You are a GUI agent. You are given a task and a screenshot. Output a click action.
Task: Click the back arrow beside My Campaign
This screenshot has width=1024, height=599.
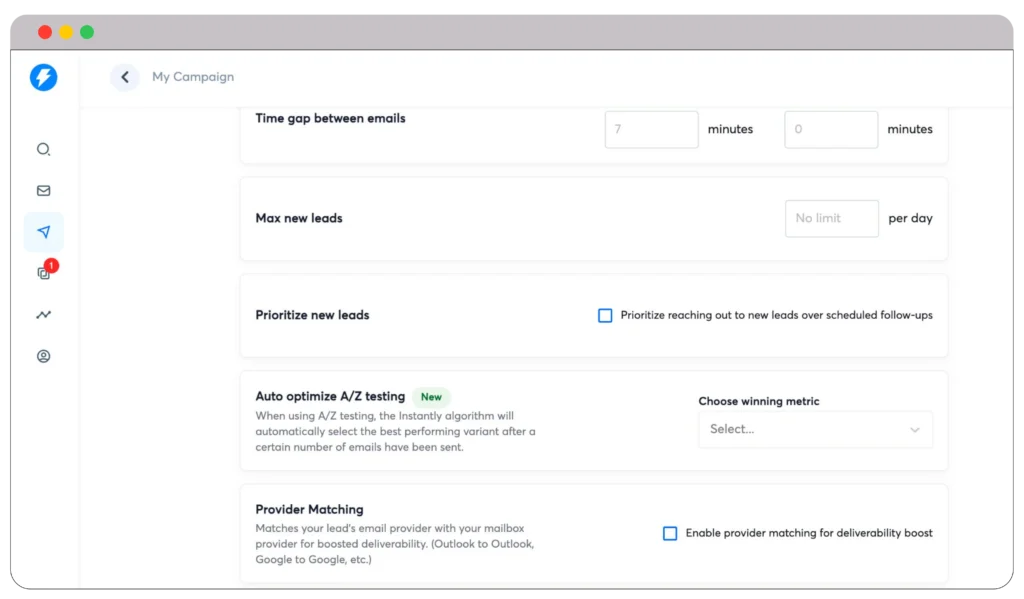pos(124,77)
